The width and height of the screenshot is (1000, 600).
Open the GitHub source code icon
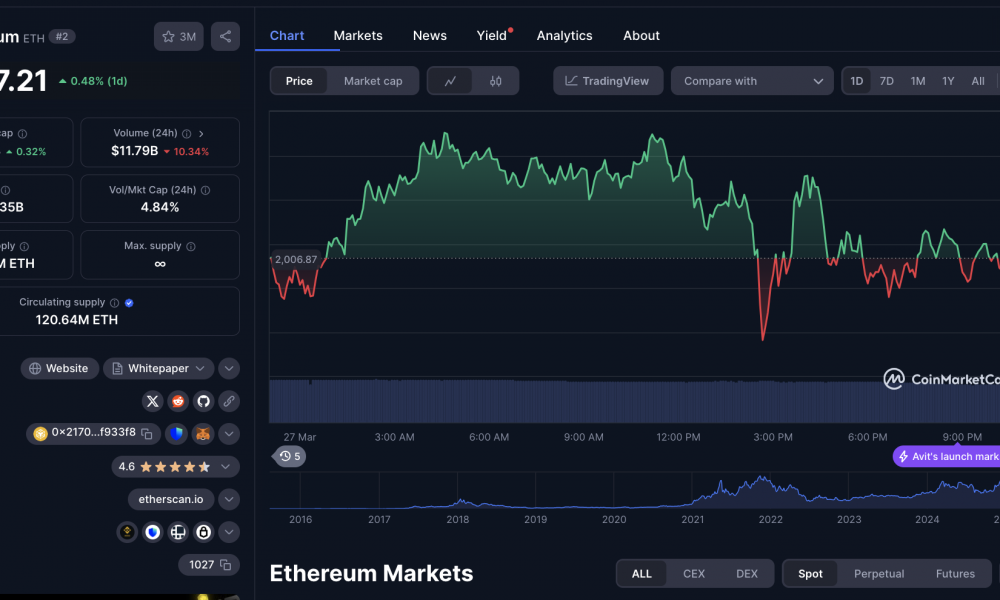[201, 401]
